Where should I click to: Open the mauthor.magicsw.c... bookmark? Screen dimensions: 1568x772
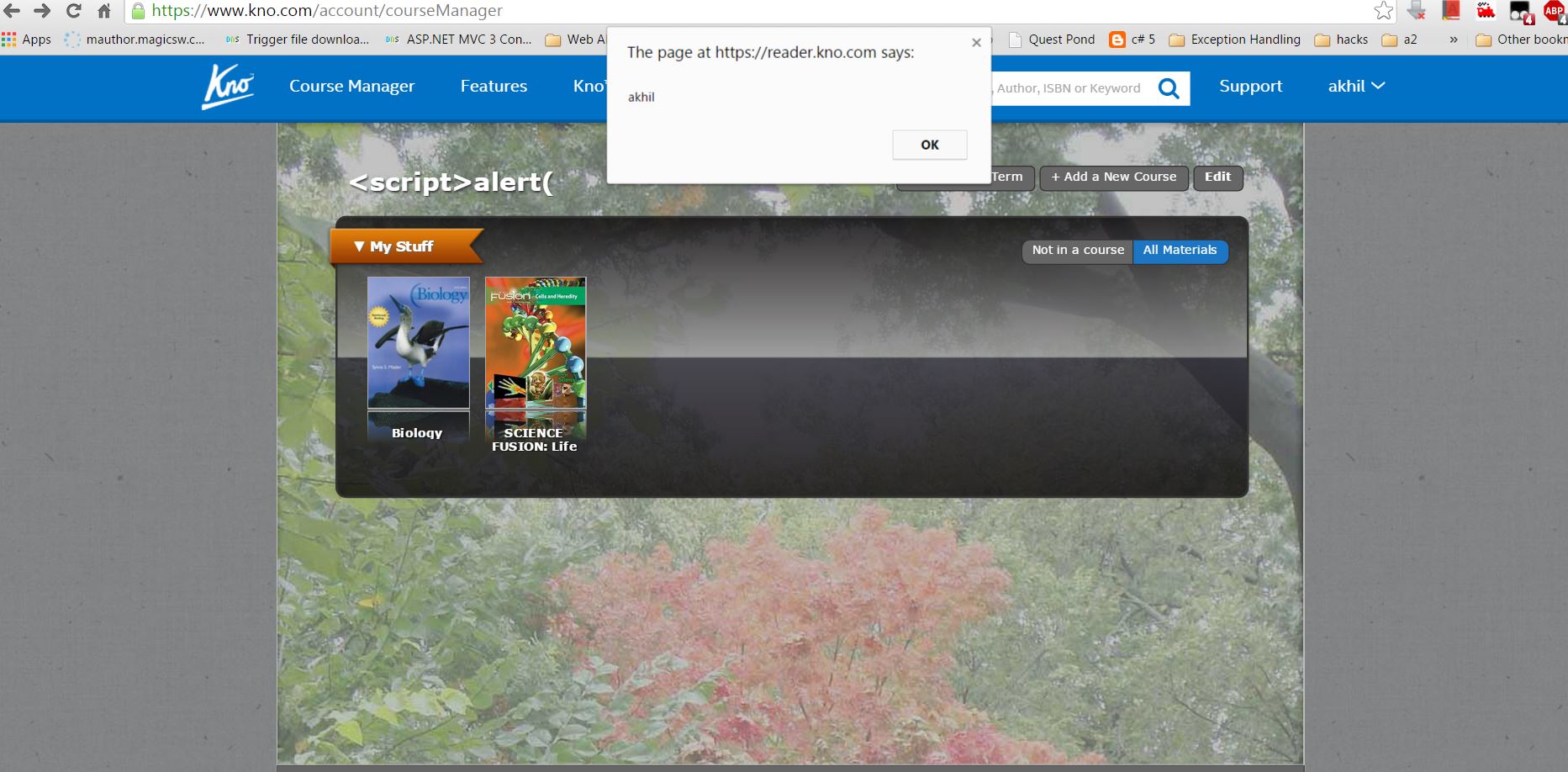tap(135, 40)
